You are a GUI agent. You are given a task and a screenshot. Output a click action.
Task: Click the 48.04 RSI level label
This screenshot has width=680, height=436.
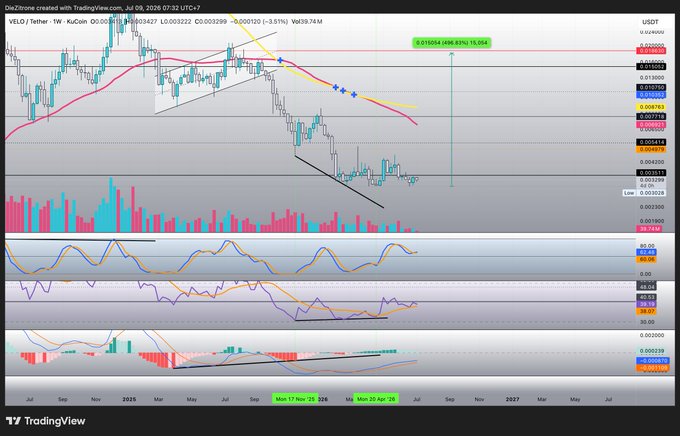tap(647, 287)
